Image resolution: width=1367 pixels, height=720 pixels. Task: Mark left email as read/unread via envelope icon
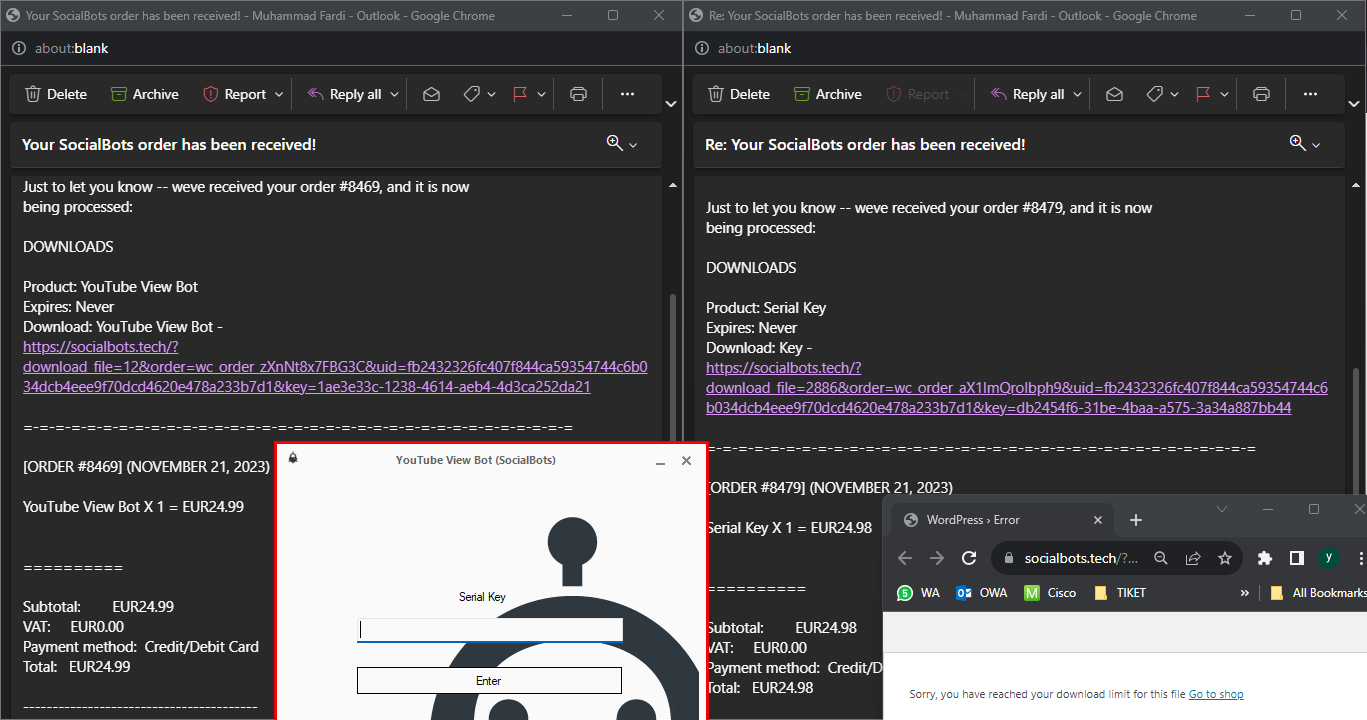[x=431, y=94]
